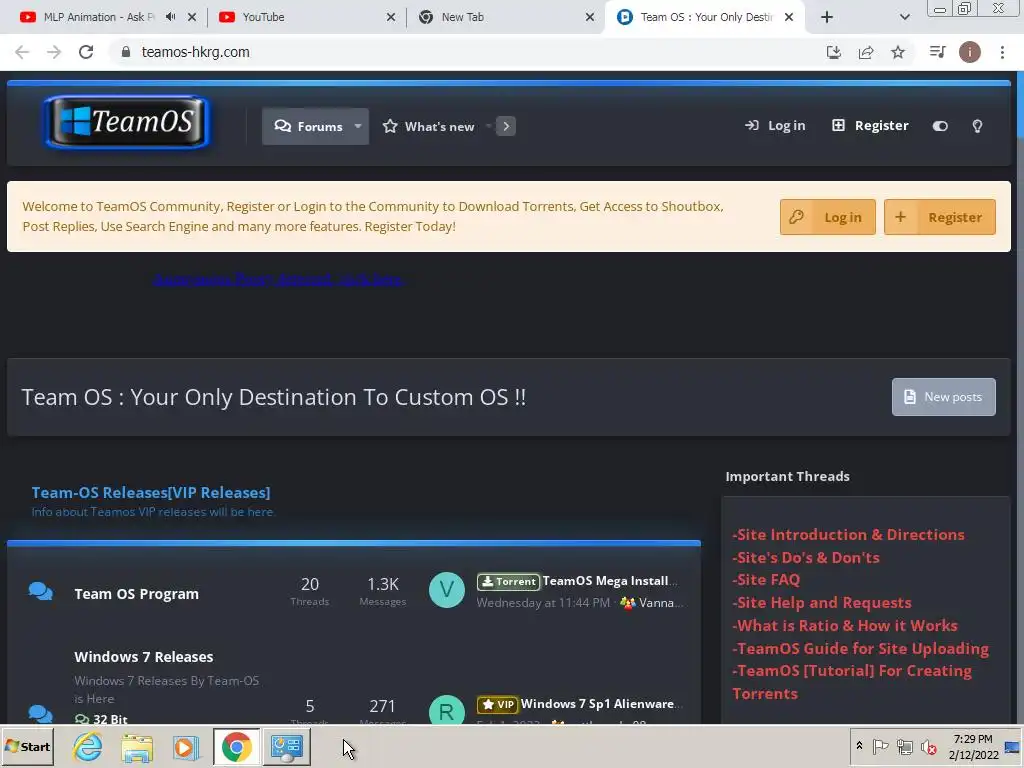Click the orange Log in button

827,217
